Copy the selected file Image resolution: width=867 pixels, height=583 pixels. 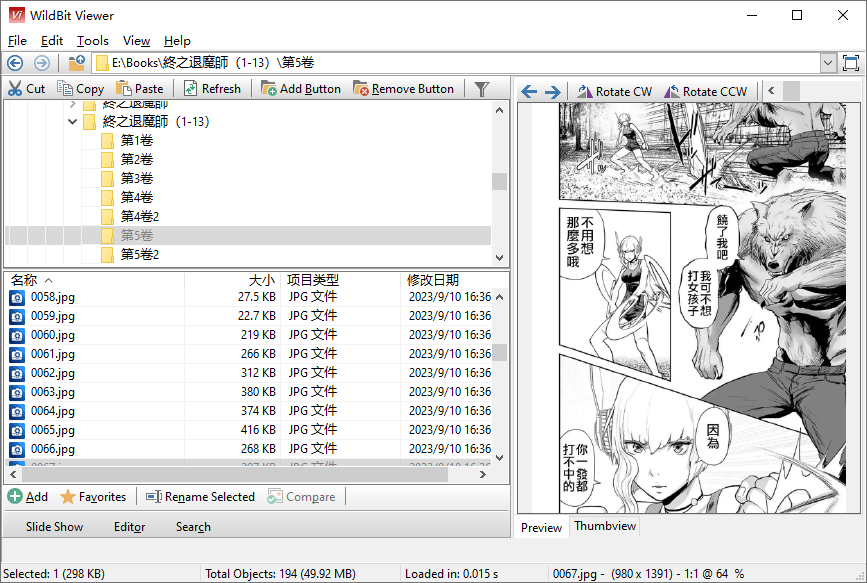(x=81, y=89)
